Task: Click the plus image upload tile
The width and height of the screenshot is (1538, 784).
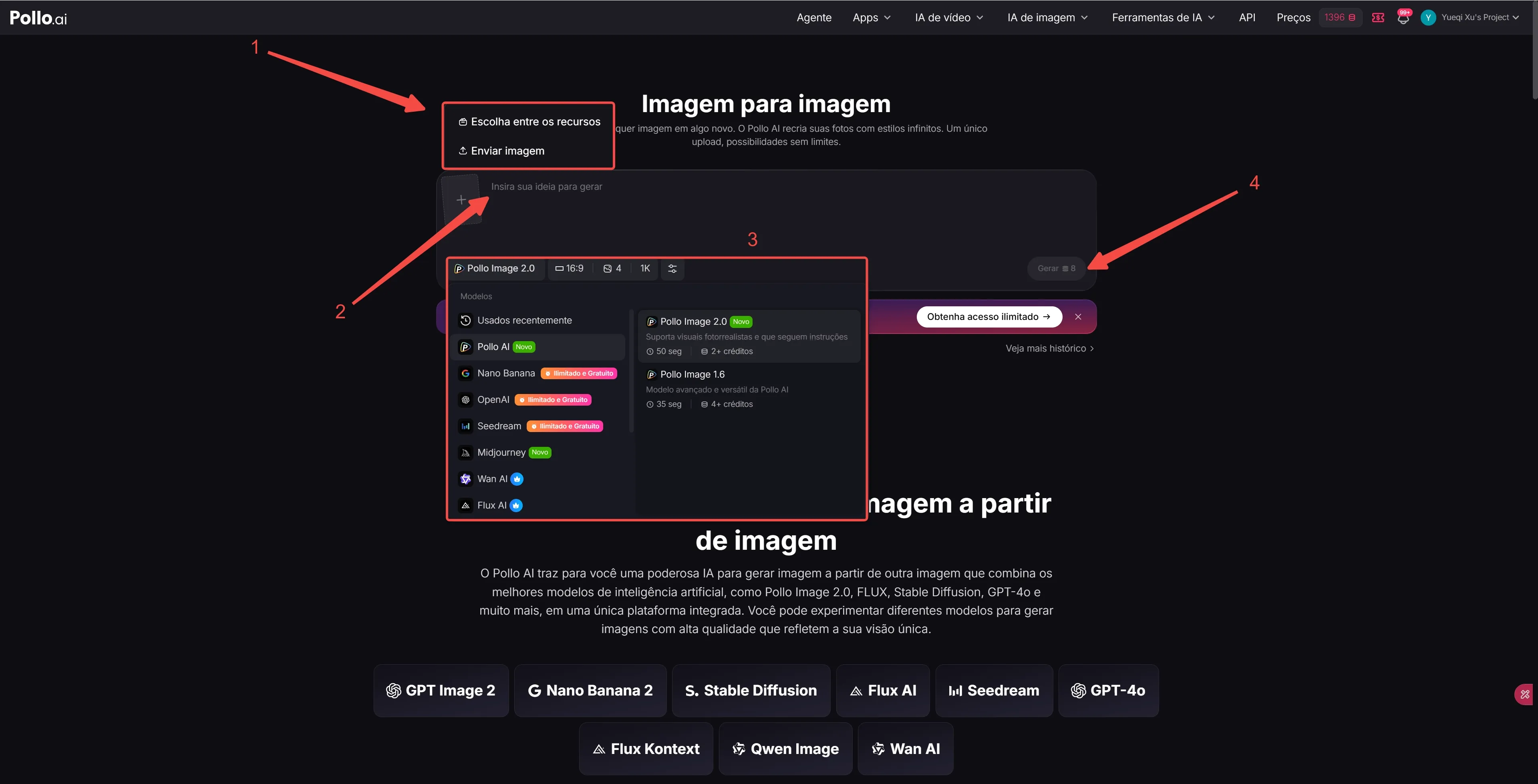Action: tap(461, 199)
